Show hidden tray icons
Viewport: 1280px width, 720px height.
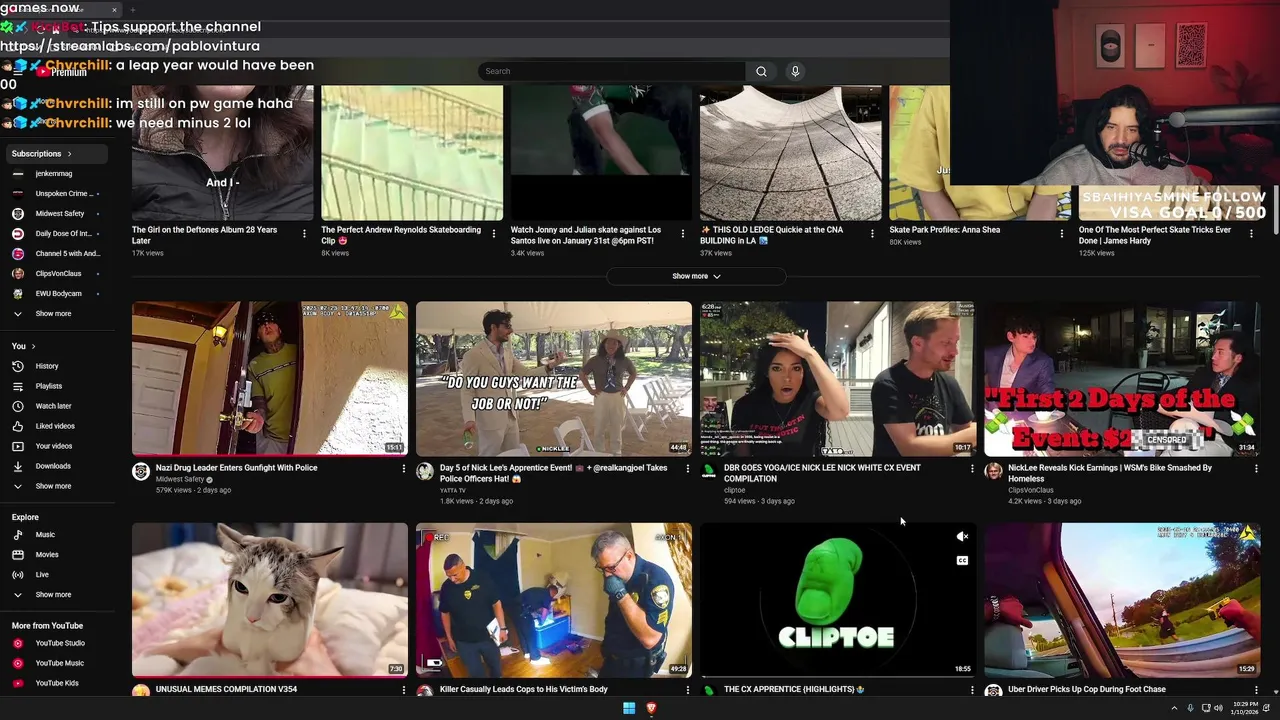pos(1174,708)
